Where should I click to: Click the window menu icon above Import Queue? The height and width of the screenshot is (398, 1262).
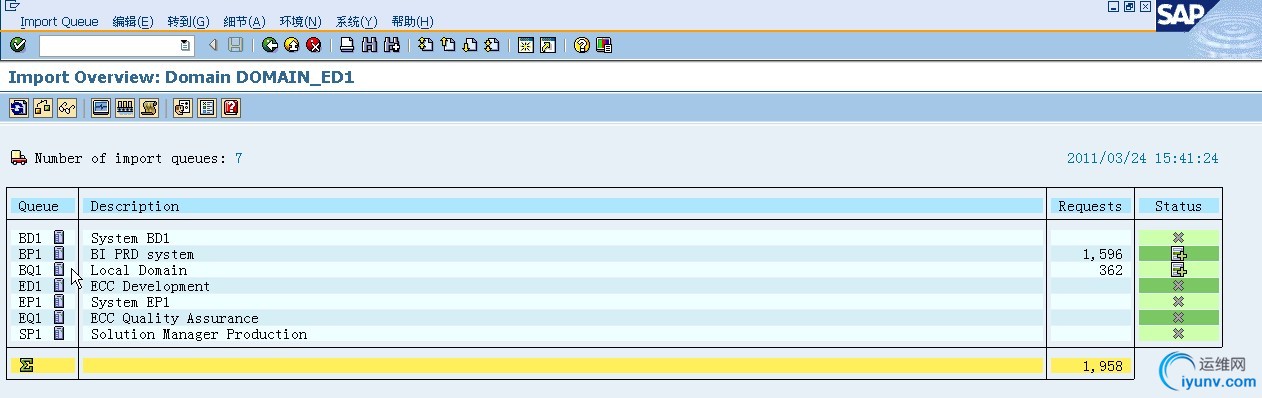[12, 6]
